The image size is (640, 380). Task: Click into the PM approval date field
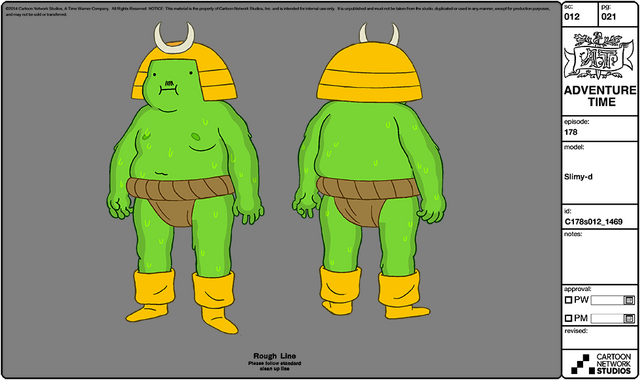coord(607,318)
